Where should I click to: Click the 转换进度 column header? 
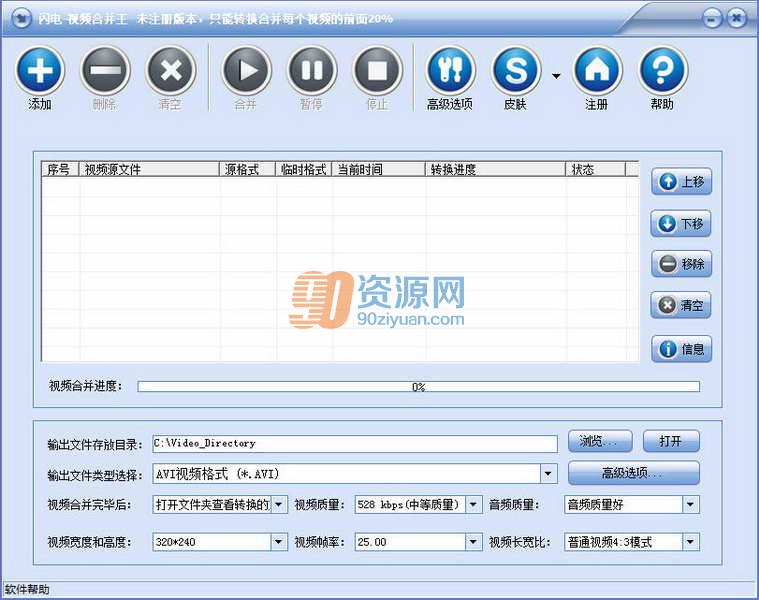click(x=496, y=169)
